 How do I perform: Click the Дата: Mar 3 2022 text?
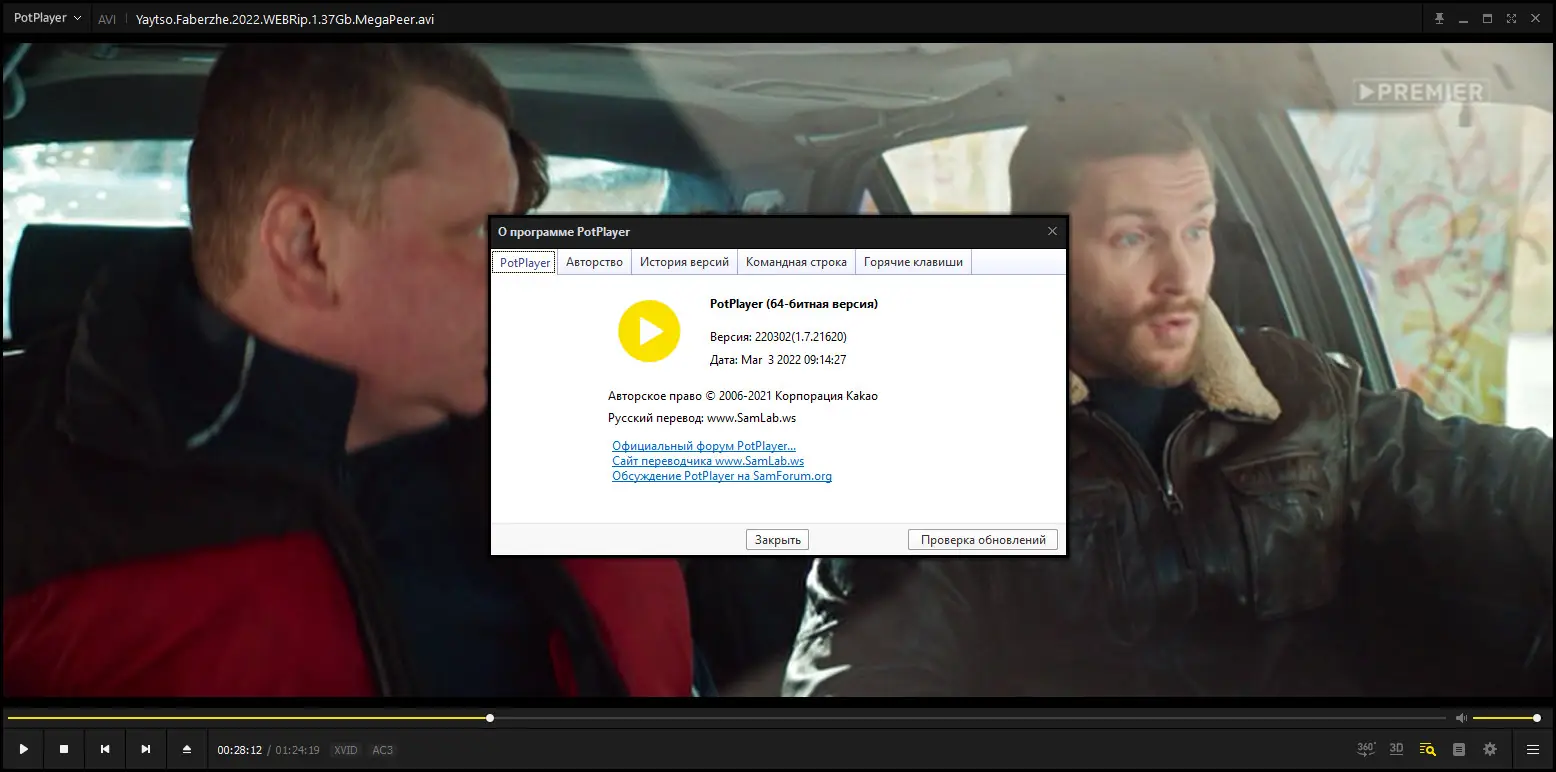tap(778, 360)
